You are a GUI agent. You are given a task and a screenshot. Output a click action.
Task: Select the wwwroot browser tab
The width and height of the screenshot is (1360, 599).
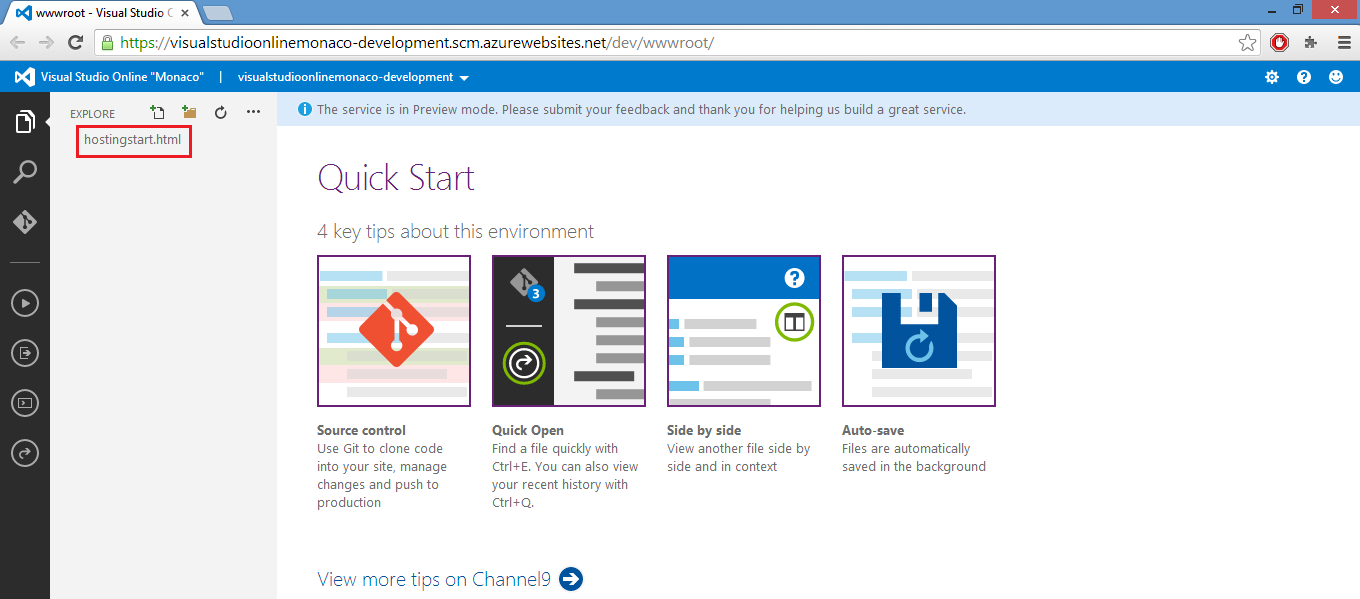[90, 13]
